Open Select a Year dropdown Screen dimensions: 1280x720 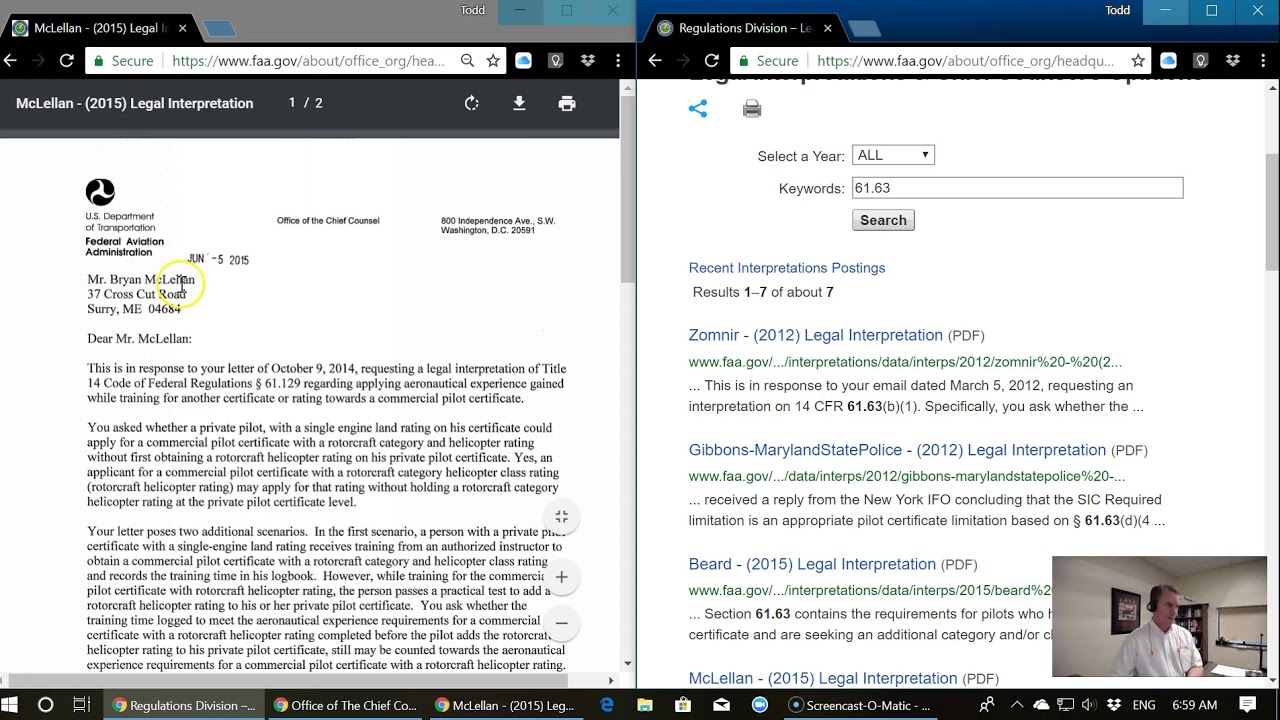[x=893, y=155]
